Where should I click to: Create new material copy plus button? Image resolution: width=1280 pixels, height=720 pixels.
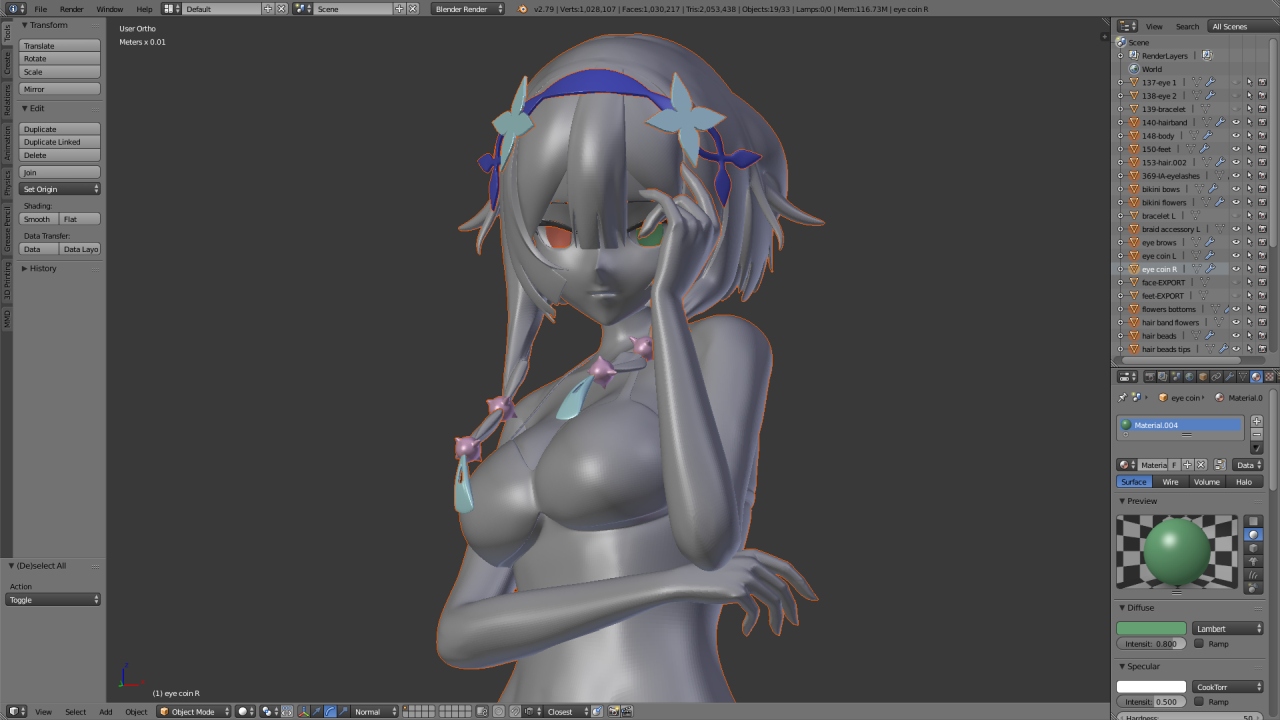click(1188, 465)
